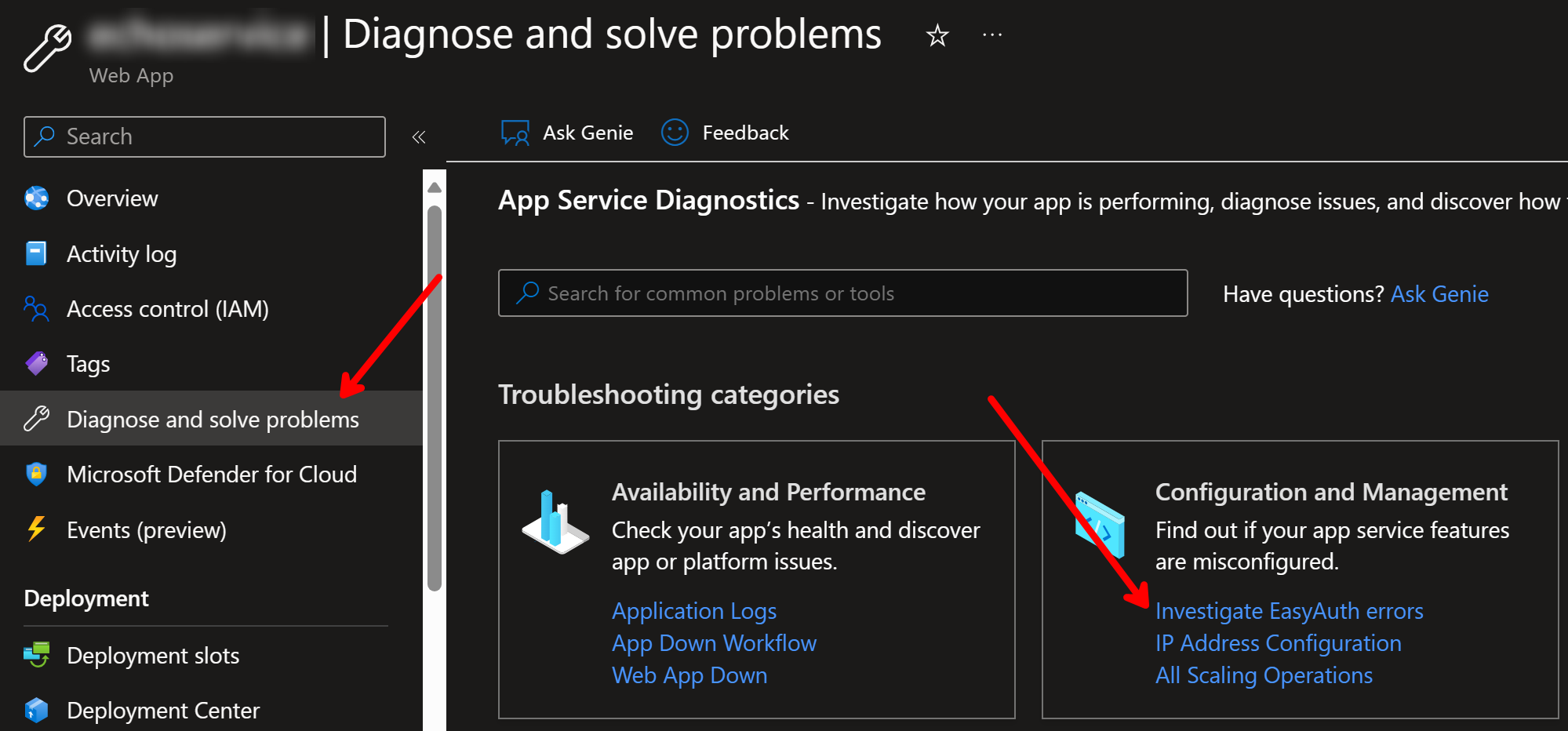Click the Overview globe icon in sidebar
Image resolution: width=1568 pixels, height=731 pixels.
point(36,198)
